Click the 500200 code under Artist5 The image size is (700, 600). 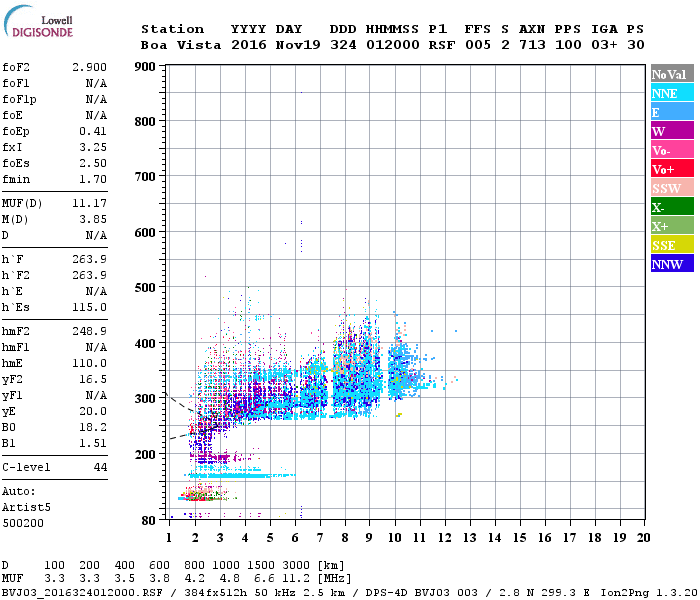23,523
